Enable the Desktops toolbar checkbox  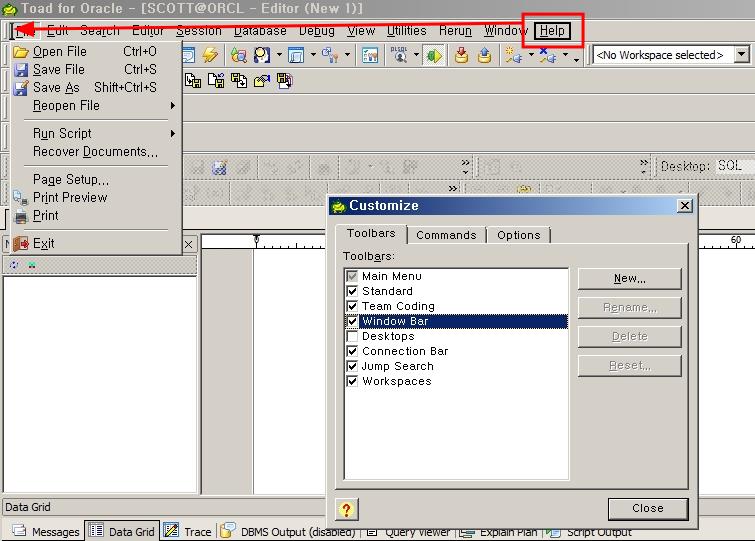tap(352, 336)
